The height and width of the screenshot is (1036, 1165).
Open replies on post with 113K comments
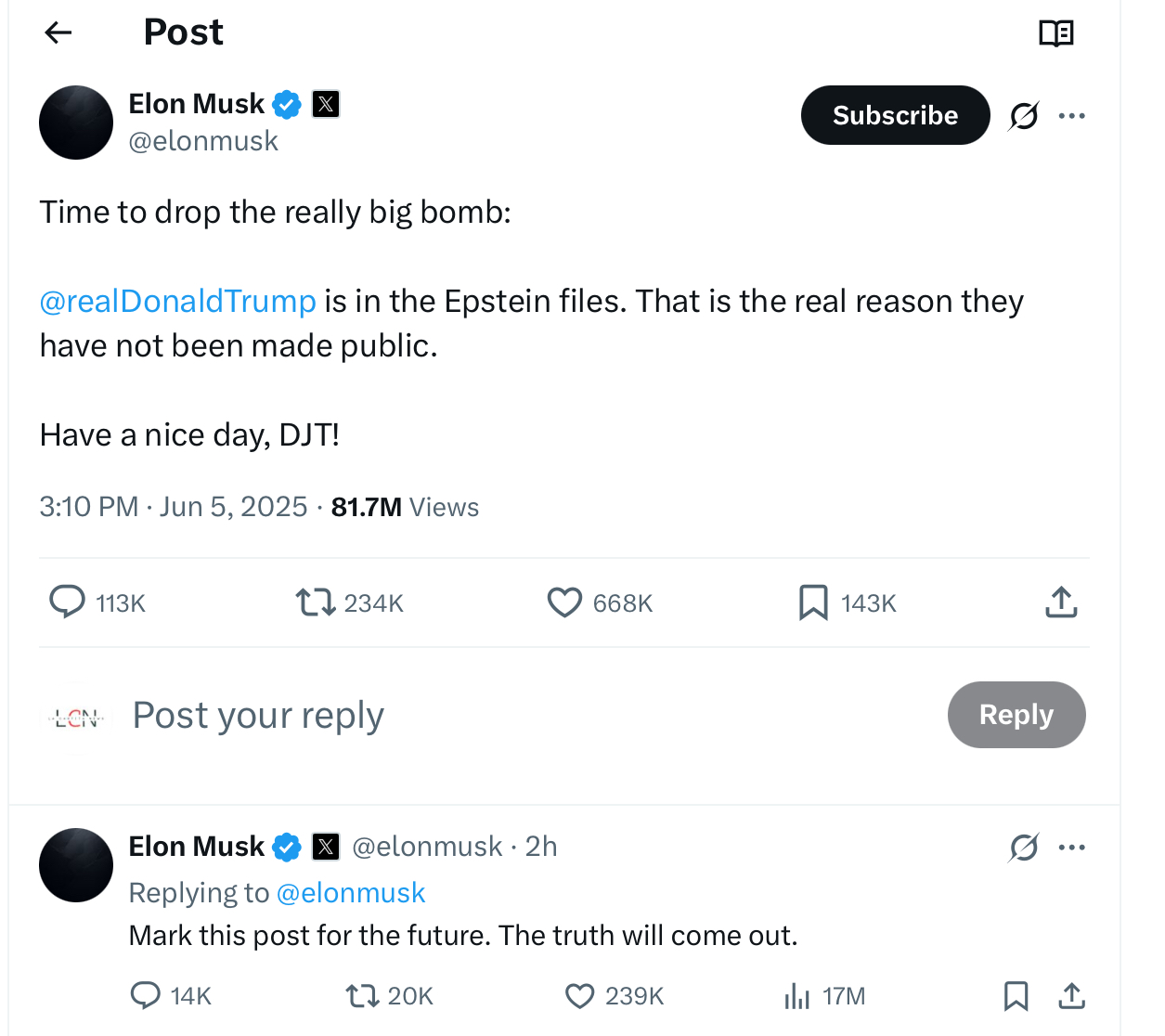pyautogui.click(x=67, y=602)
